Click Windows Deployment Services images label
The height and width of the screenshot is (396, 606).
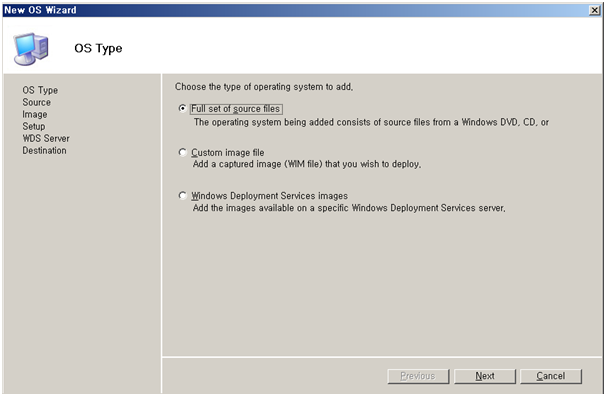(x=269, y=196)
